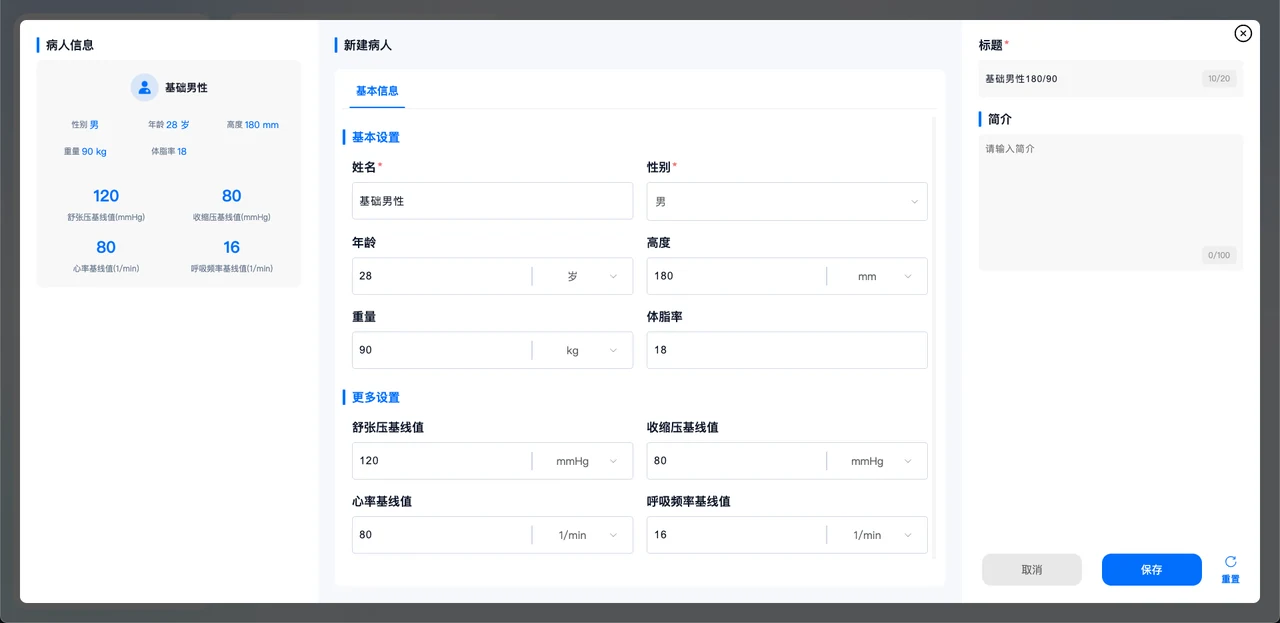Click the 呼吸频率基线值 value field
This screenshot has width=1280, height=623.
pyautogui.click(x=736, y=535)
